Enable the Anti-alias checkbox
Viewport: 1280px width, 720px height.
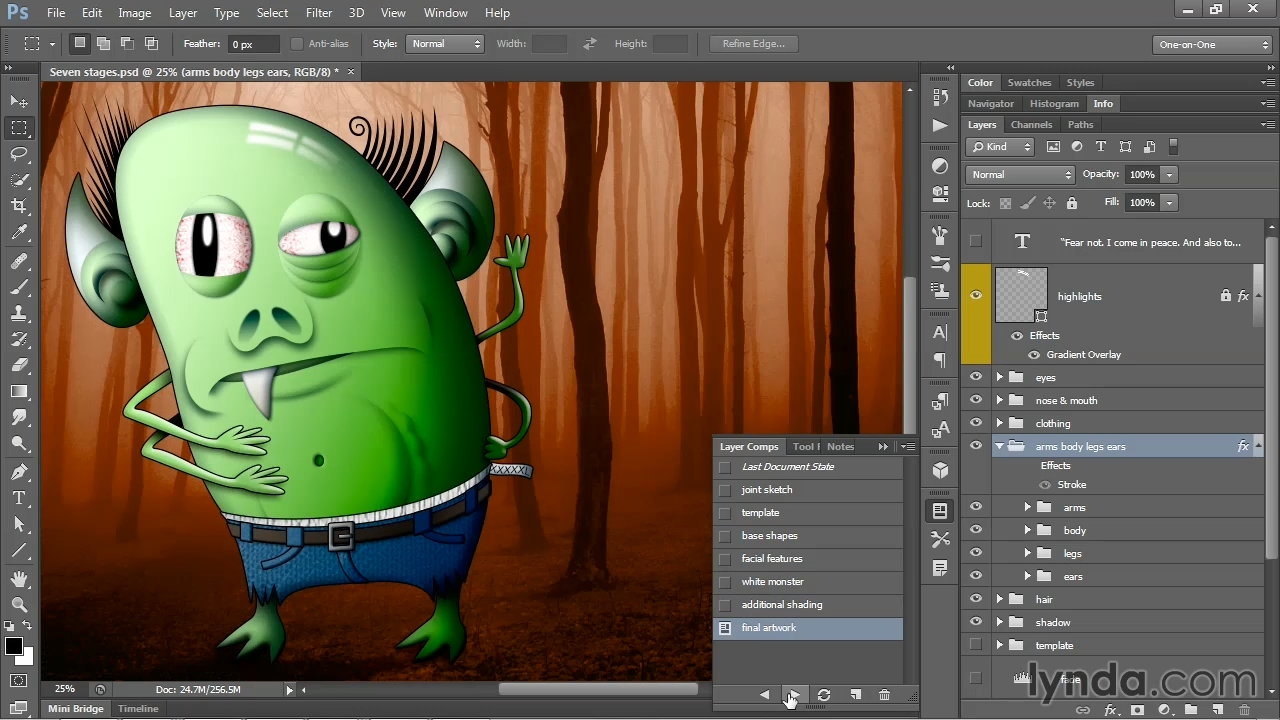click(297, 44)
